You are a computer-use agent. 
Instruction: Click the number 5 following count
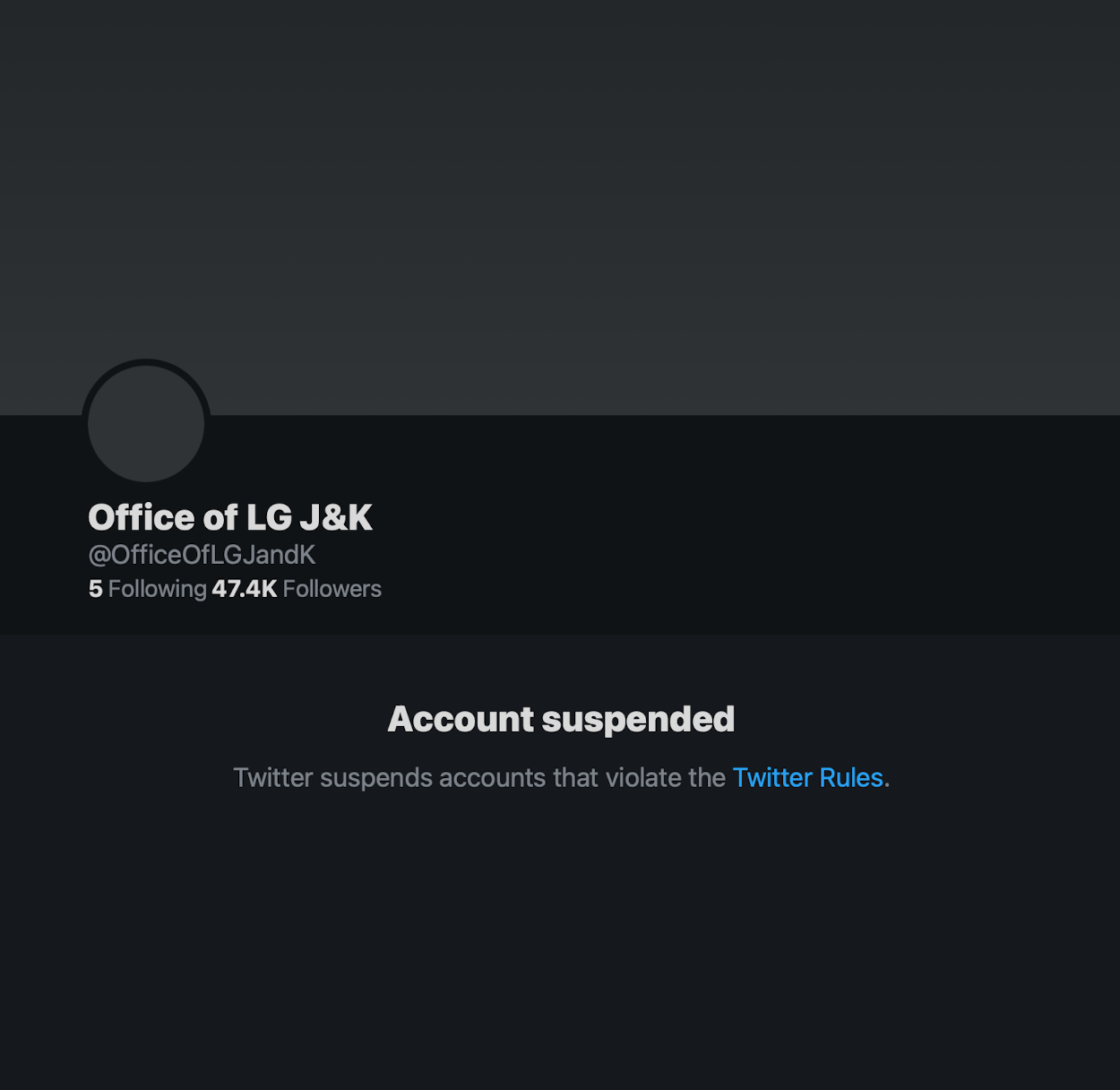pos(95,589)
